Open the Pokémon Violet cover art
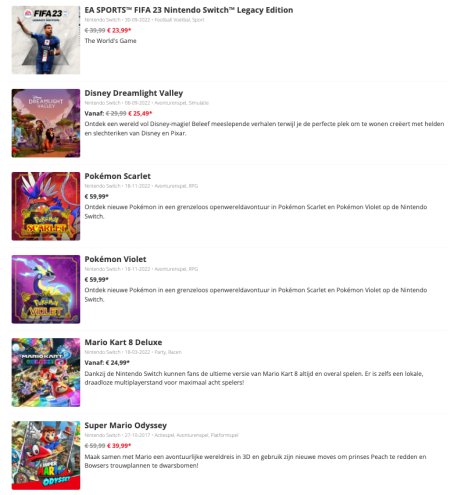Screen dimensions: 475x495 tap(46, 289)
